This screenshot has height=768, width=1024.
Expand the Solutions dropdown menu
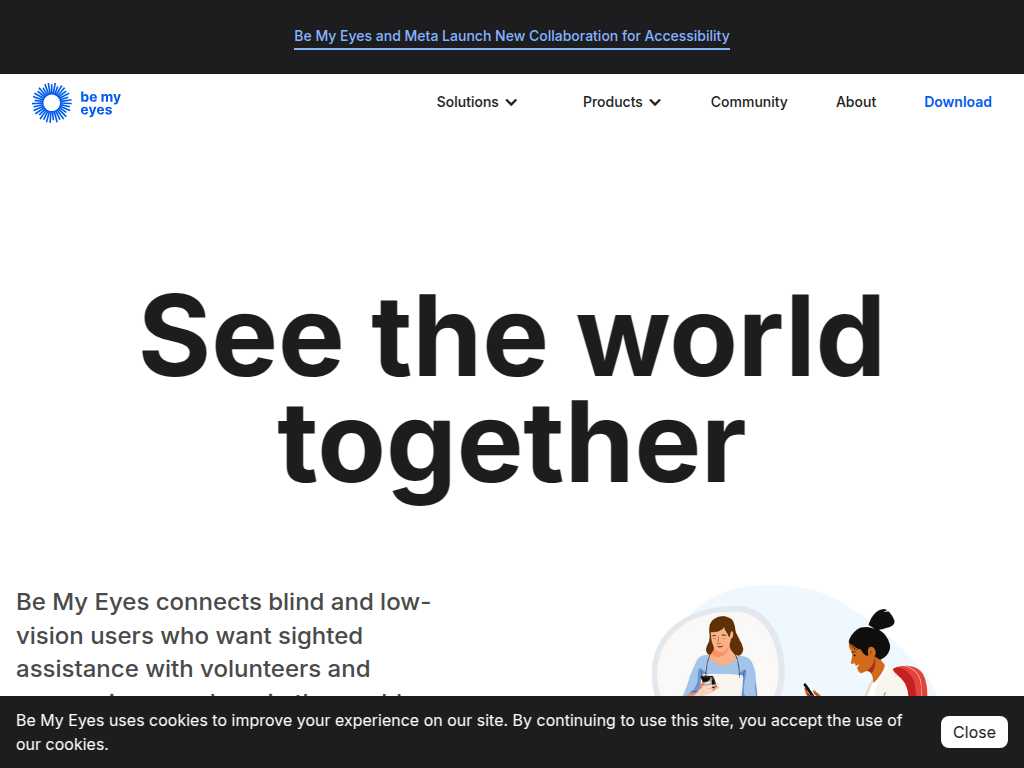pos(477,102)
